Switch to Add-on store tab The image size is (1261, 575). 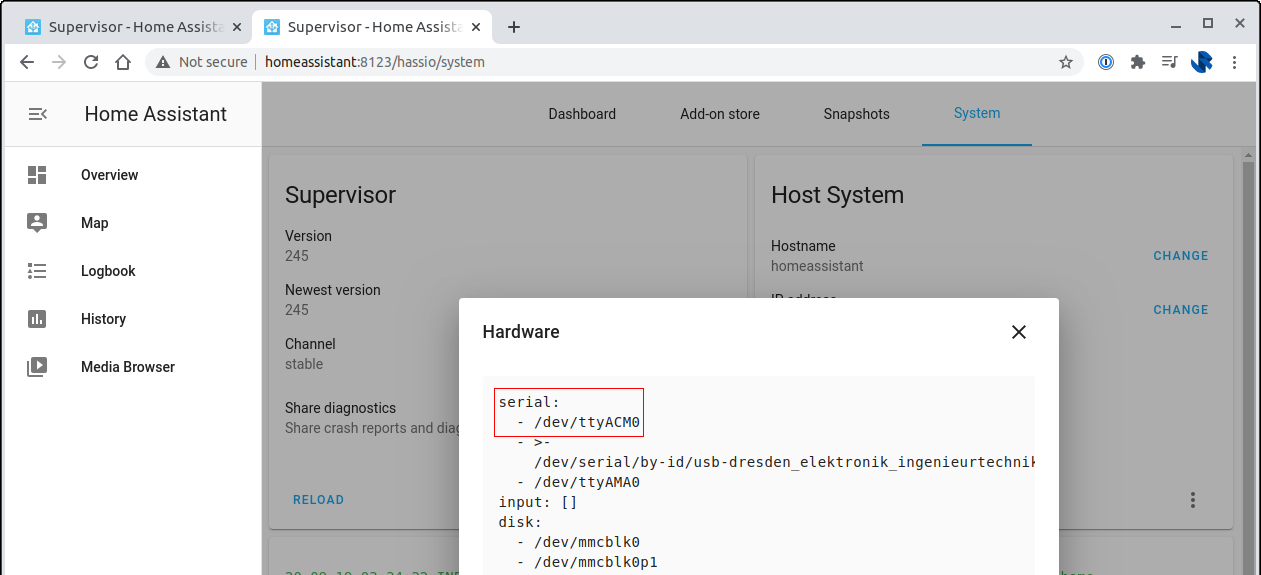(720, 114)
